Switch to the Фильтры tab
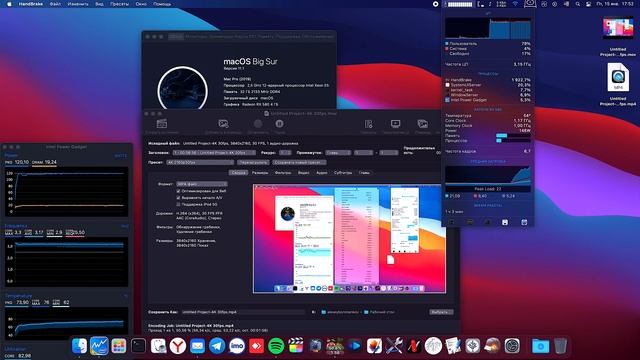The image size is (640, 360). tap(283, 173)
